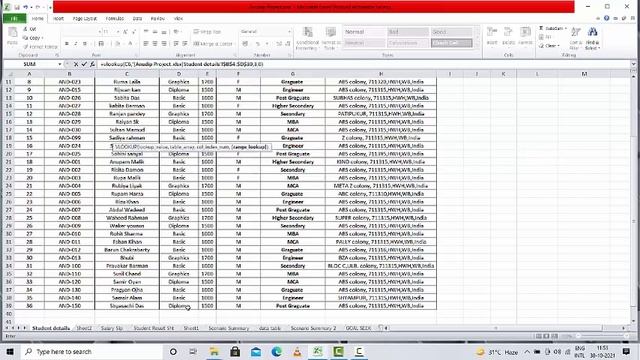Screen dimensions: 640x360
Task: Confirm the formula with the checkmark
Action: (84, 64)
